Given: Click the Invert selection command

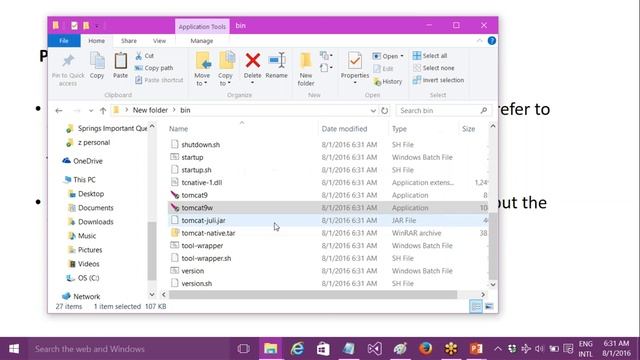Looking at the screenshot, I should click(x=438, y=80).
